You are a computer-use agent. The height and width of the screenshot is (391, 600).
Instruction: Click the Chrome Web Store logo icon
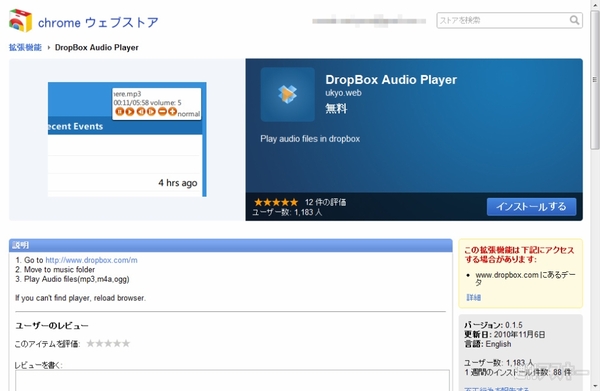pyautogui.click(x=20, y=21)
